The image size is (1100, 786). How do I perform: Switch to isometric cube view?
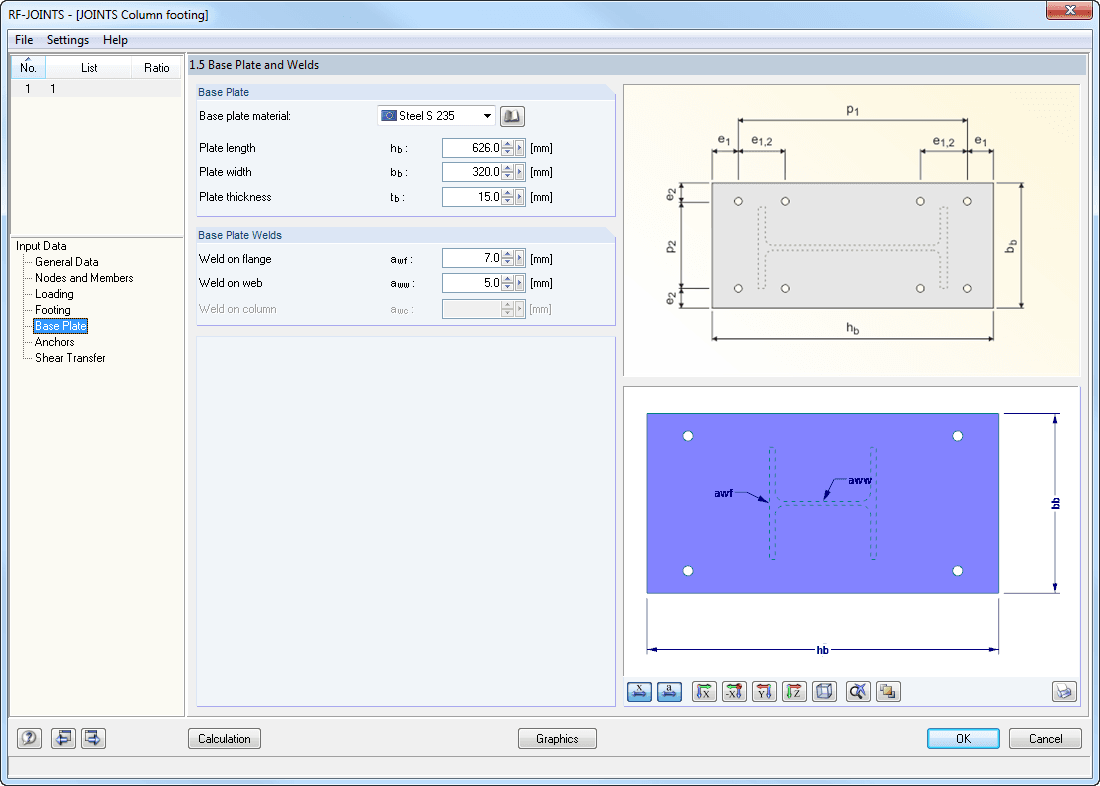click(x=824, y=692)
